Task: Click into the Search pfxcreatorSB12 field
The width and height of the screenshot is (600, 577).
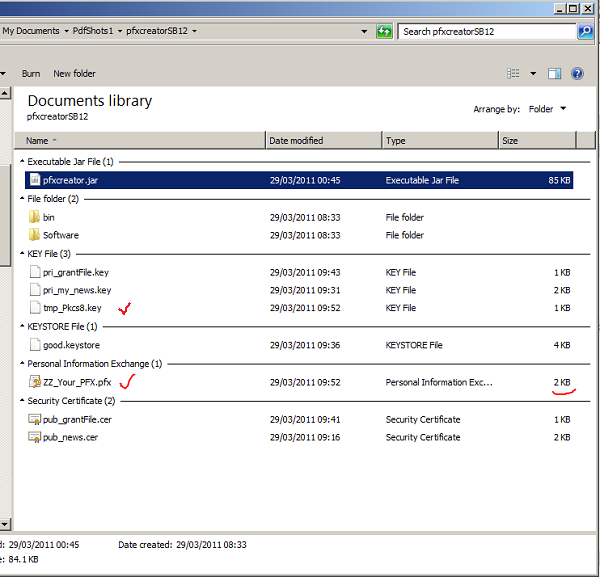Action: (x=485, y=32)
